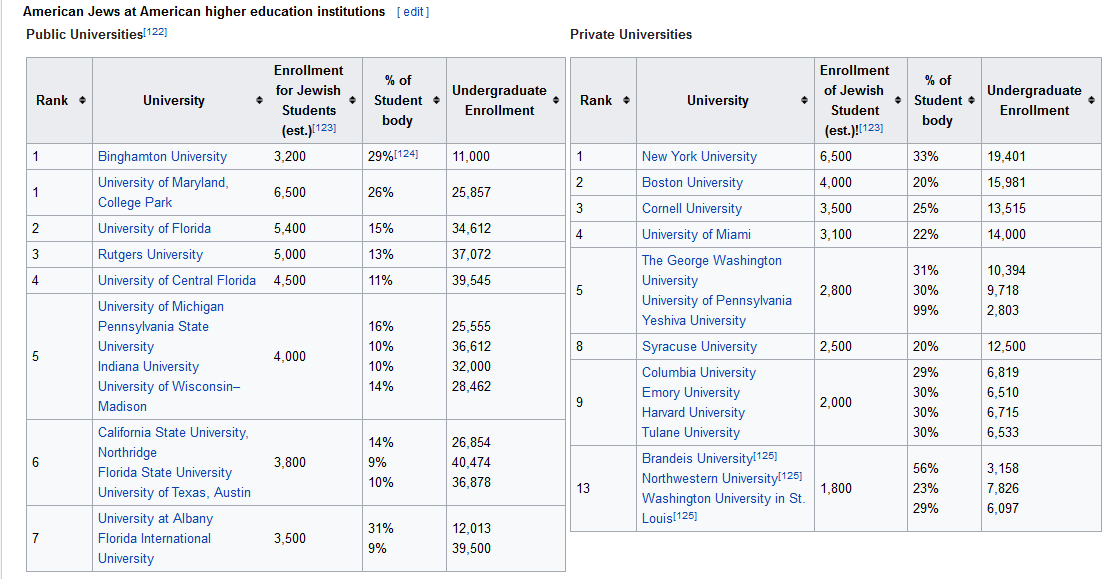Screen dimensions: 1119x579
Task: Open the Florida State University page
Action: click(x=164, y=473)
